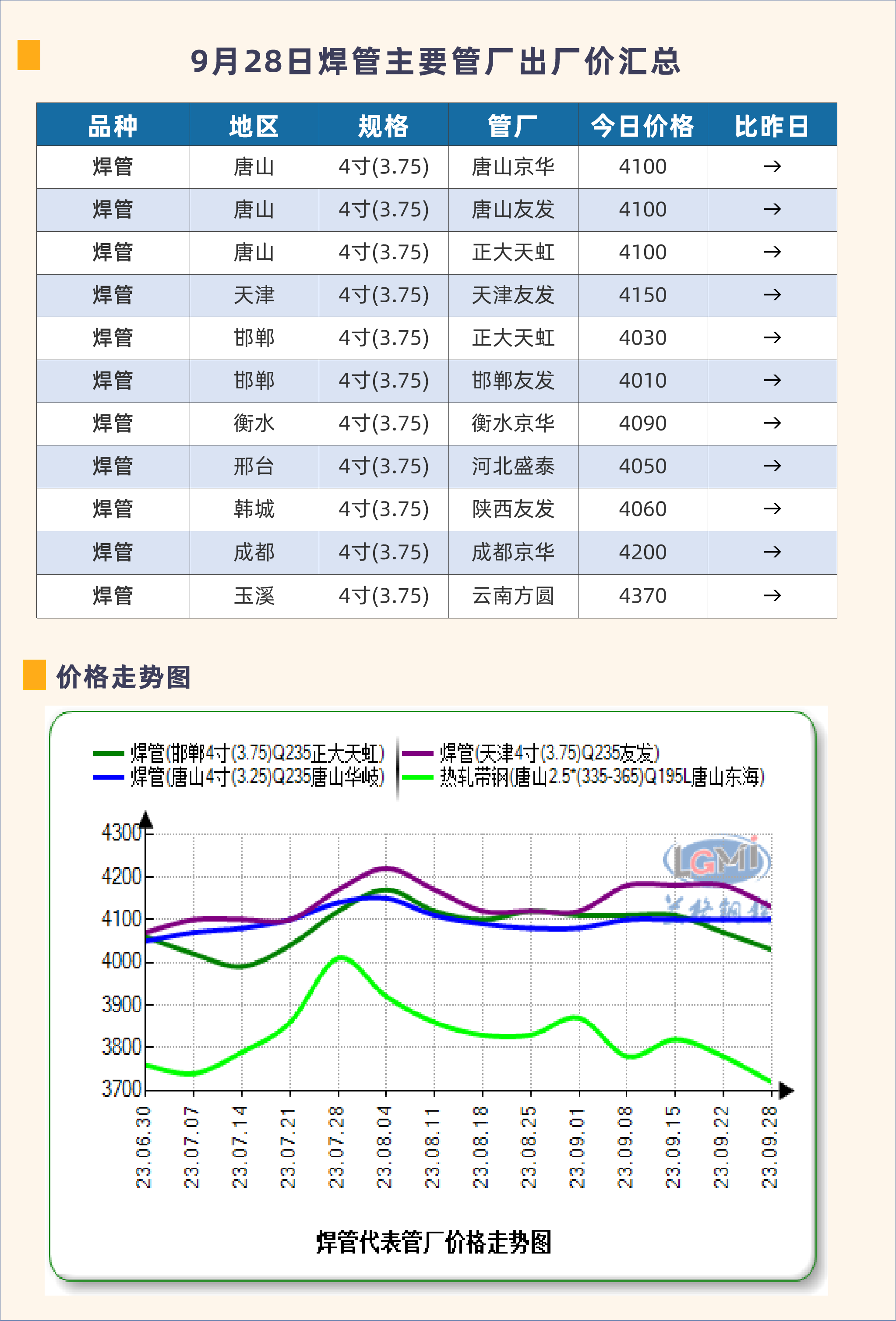Click the 焊管代表管厂价格走势图 chart caption
The width and height of the screenshot is (896, 1321).
[x=434, y=1243]
